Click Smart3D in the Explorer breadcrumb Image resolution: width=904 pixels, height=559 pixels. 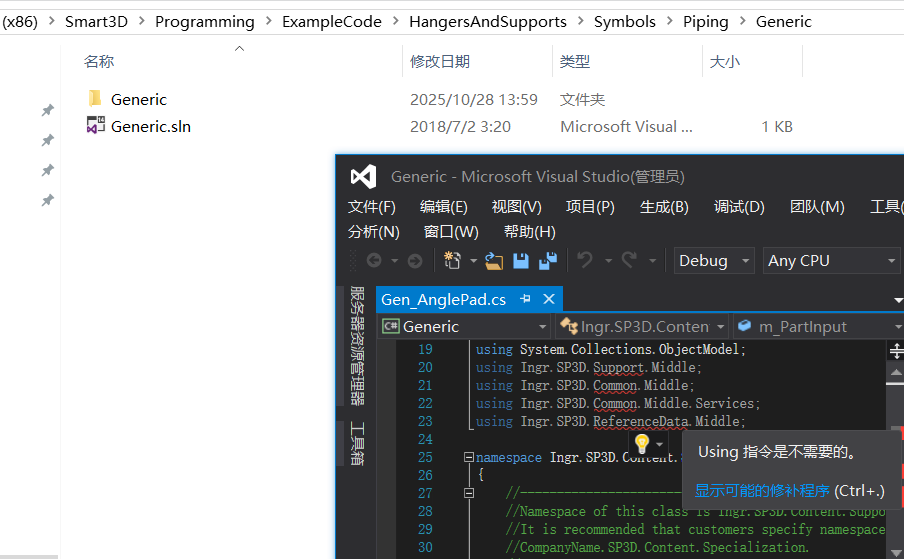pos(96,22)
